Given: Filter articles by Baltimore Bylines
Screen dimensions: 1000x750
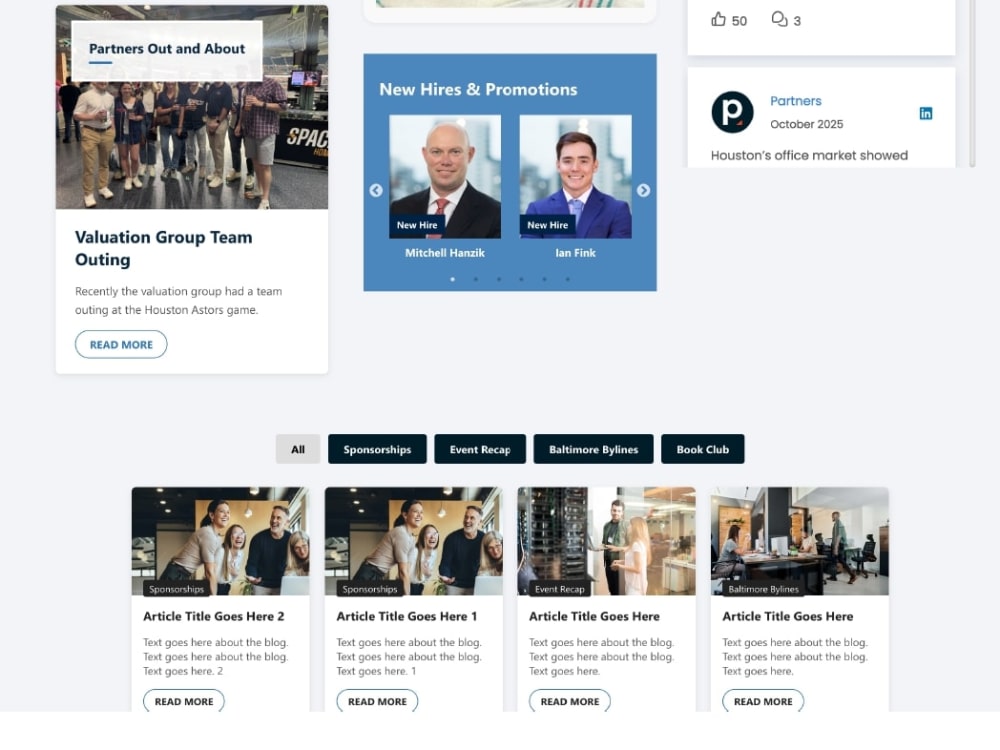Looking at the screenshot, I should [593, 449].
